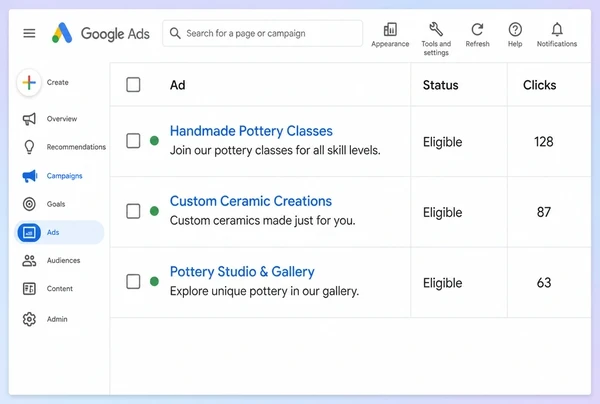This screenshot has height=404, width=600.
Task: Click the Appearance label text
Action: (x=390, y=44)
